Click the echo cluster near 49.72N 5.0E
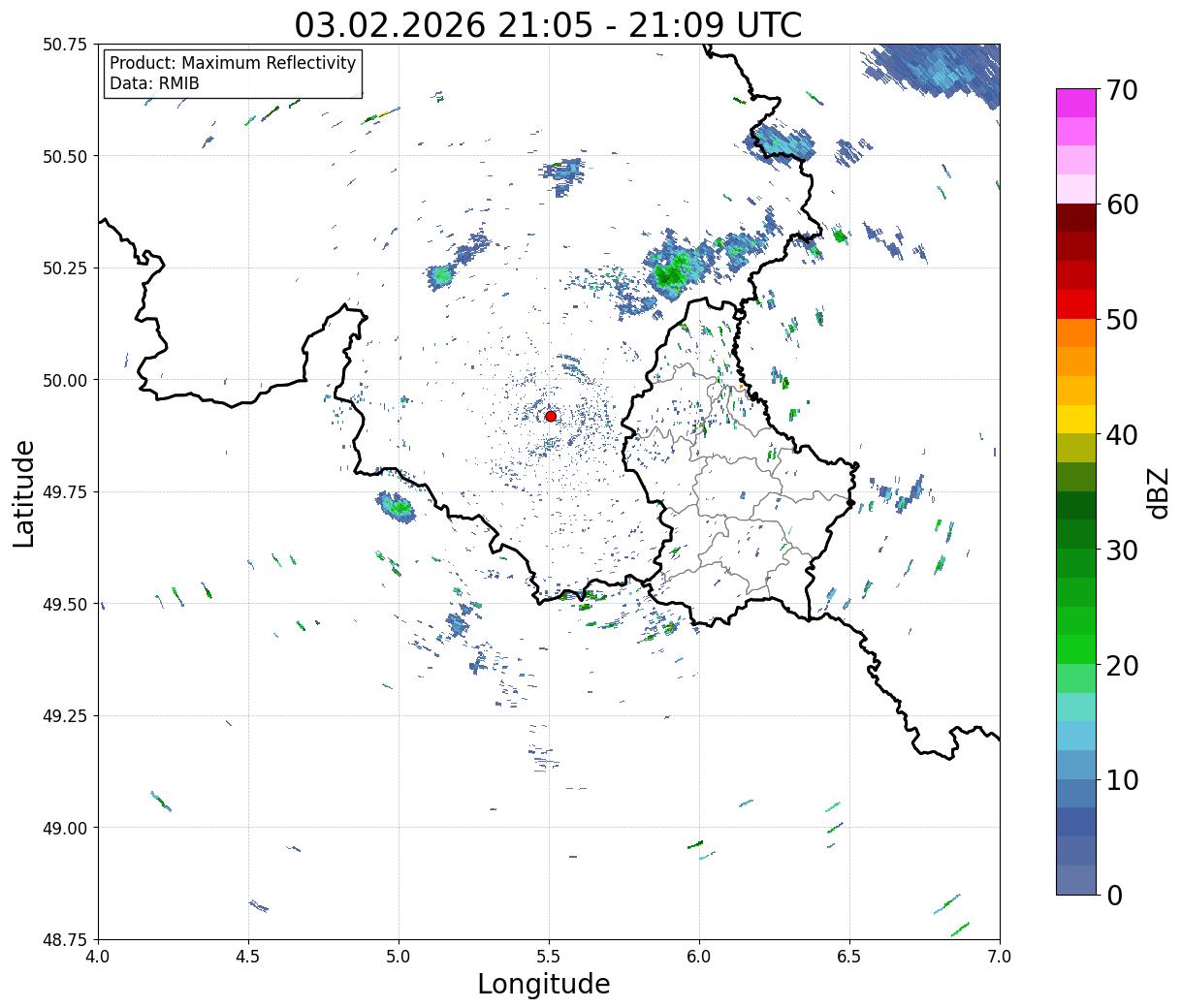Screen dimensions: 1182x1008 coord(397,507)
